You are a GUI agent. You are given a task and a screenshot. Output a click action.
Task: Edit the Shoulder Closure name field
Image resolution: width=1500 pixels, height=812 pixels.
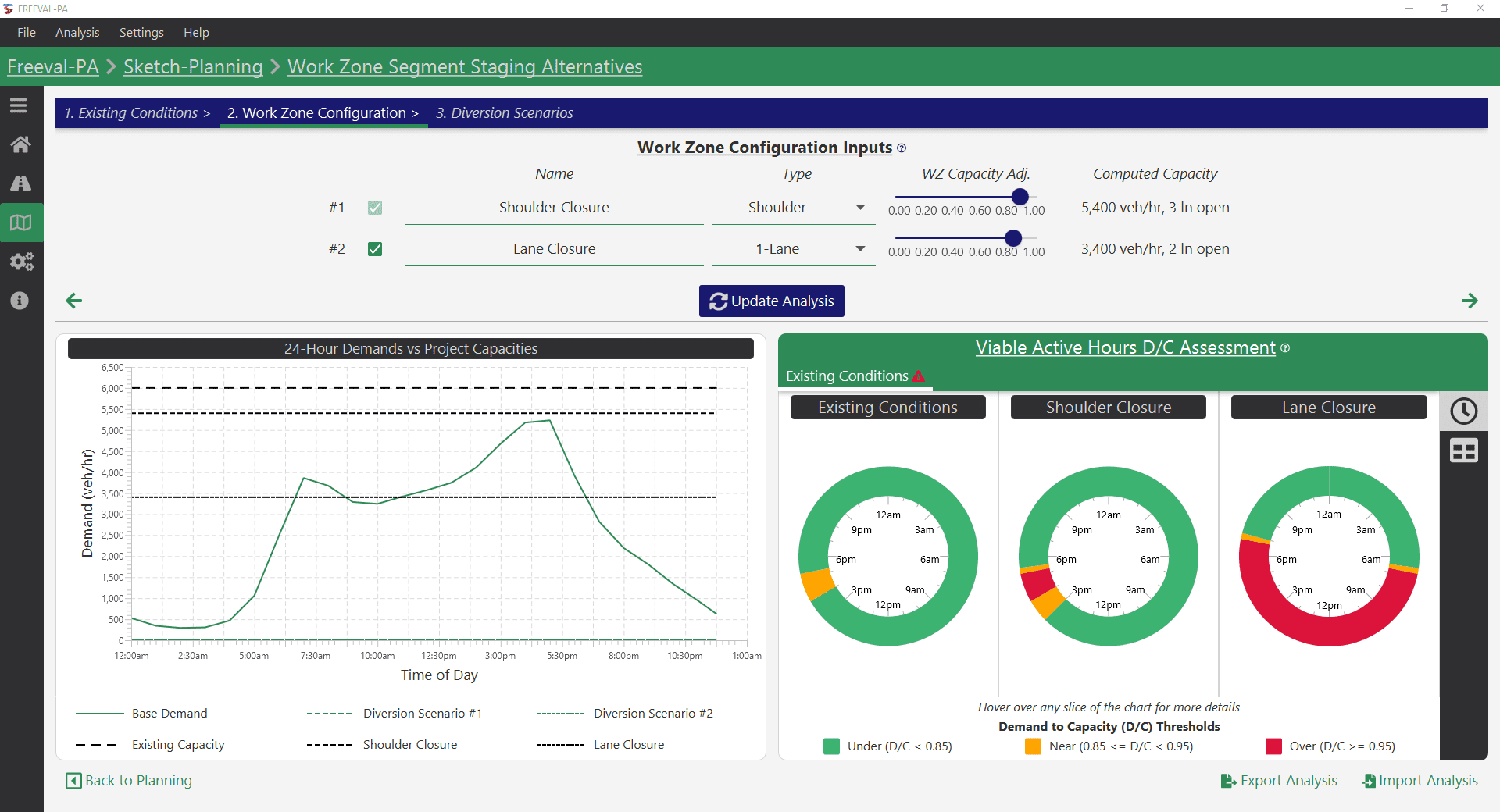click(554, 208)
